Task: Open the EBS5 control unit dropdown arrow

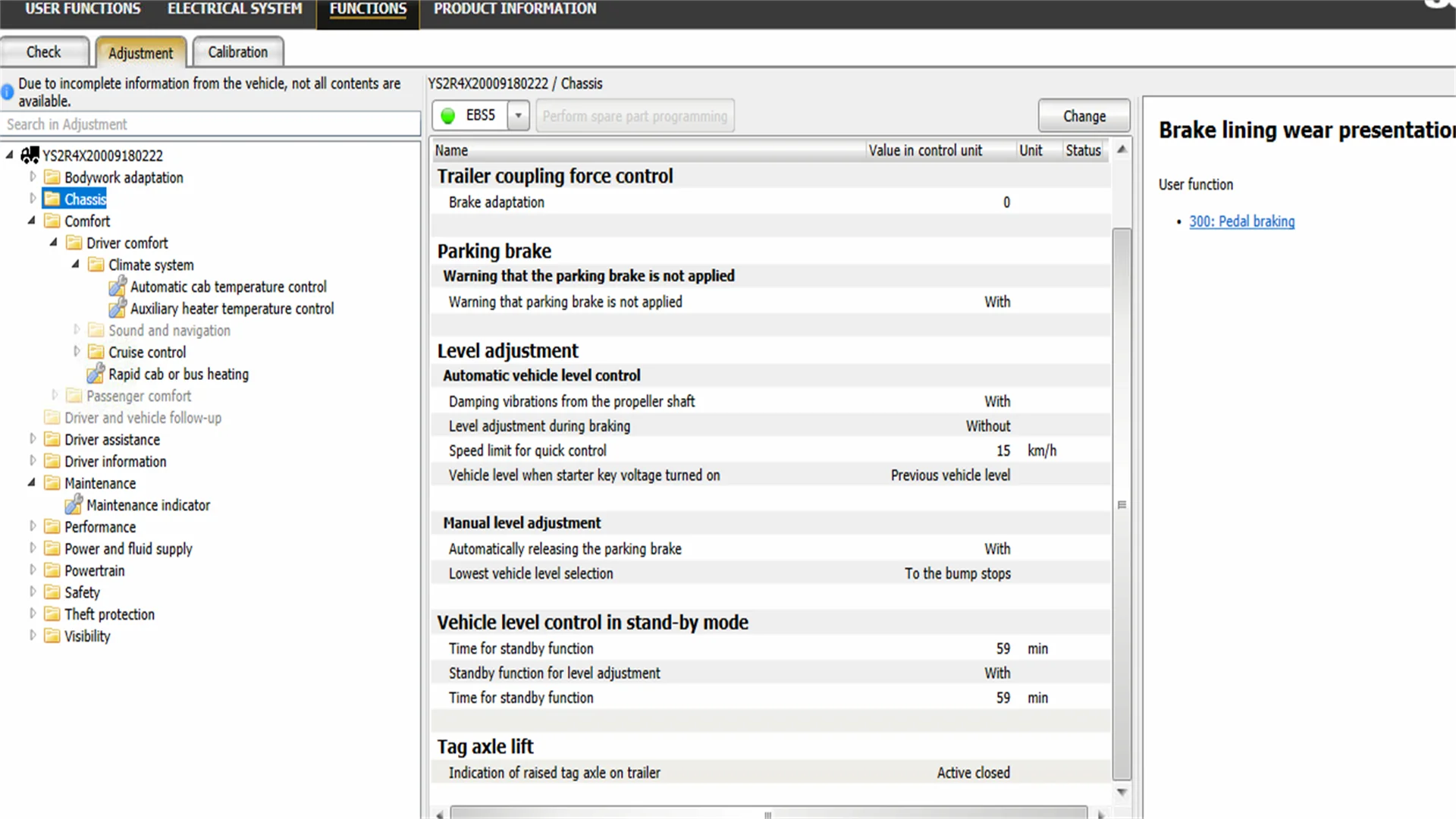Action: pos(519,116)
